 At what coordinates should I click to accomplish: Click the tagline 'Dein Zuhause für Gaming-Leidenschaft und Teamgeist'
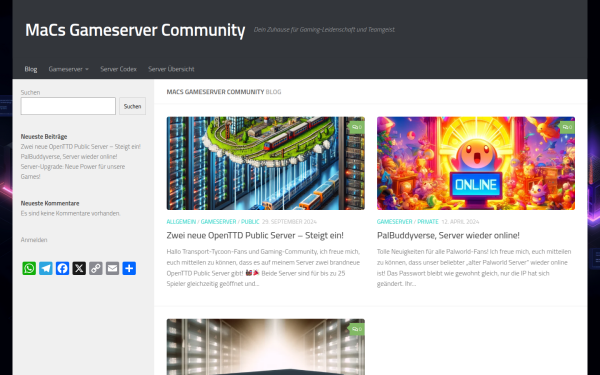[324, 29]
